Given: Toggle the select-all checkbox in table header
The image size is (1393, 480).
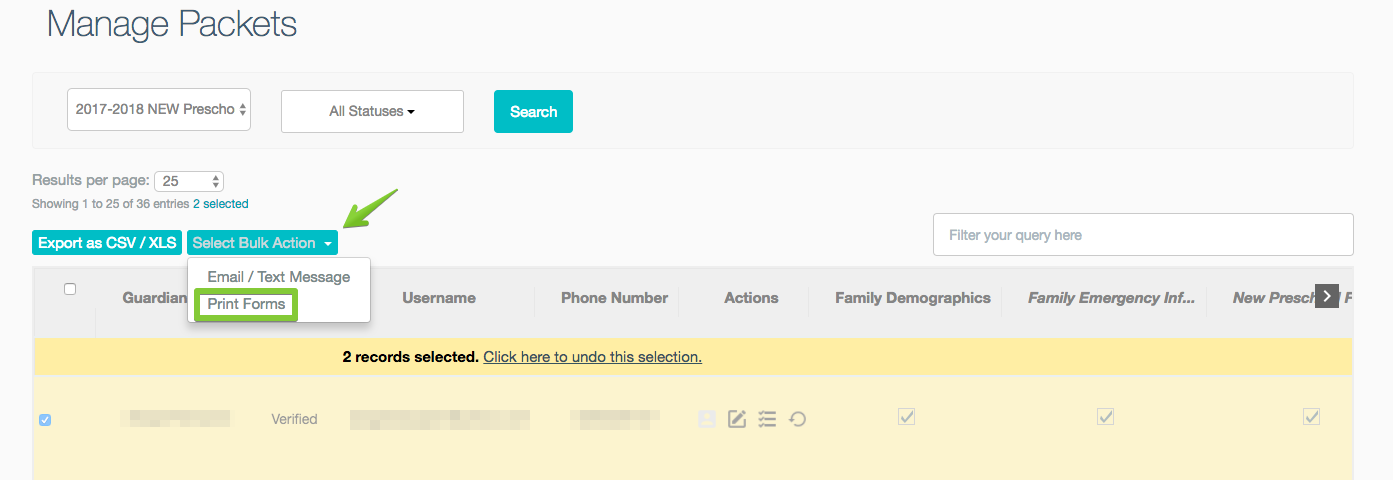Looking at the screenshot, I should tap(70, 289).
